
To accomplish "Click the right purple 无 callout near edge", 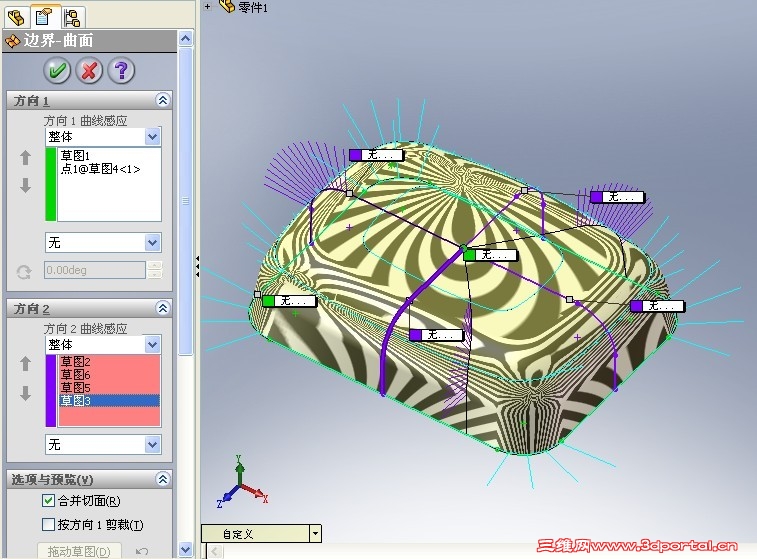I will 657,306.
